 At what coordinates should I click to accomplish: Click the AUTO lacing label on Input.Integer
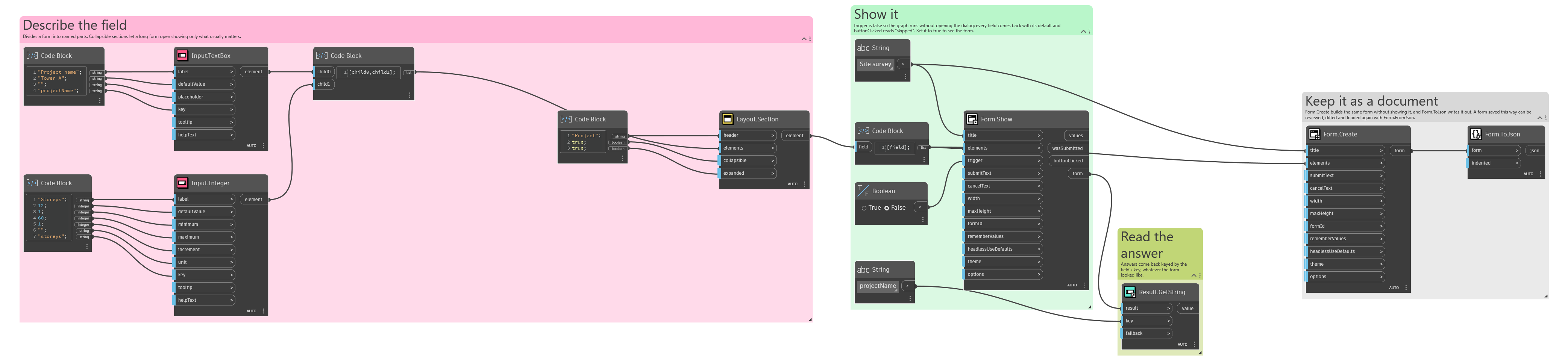[x=252, y=312]
